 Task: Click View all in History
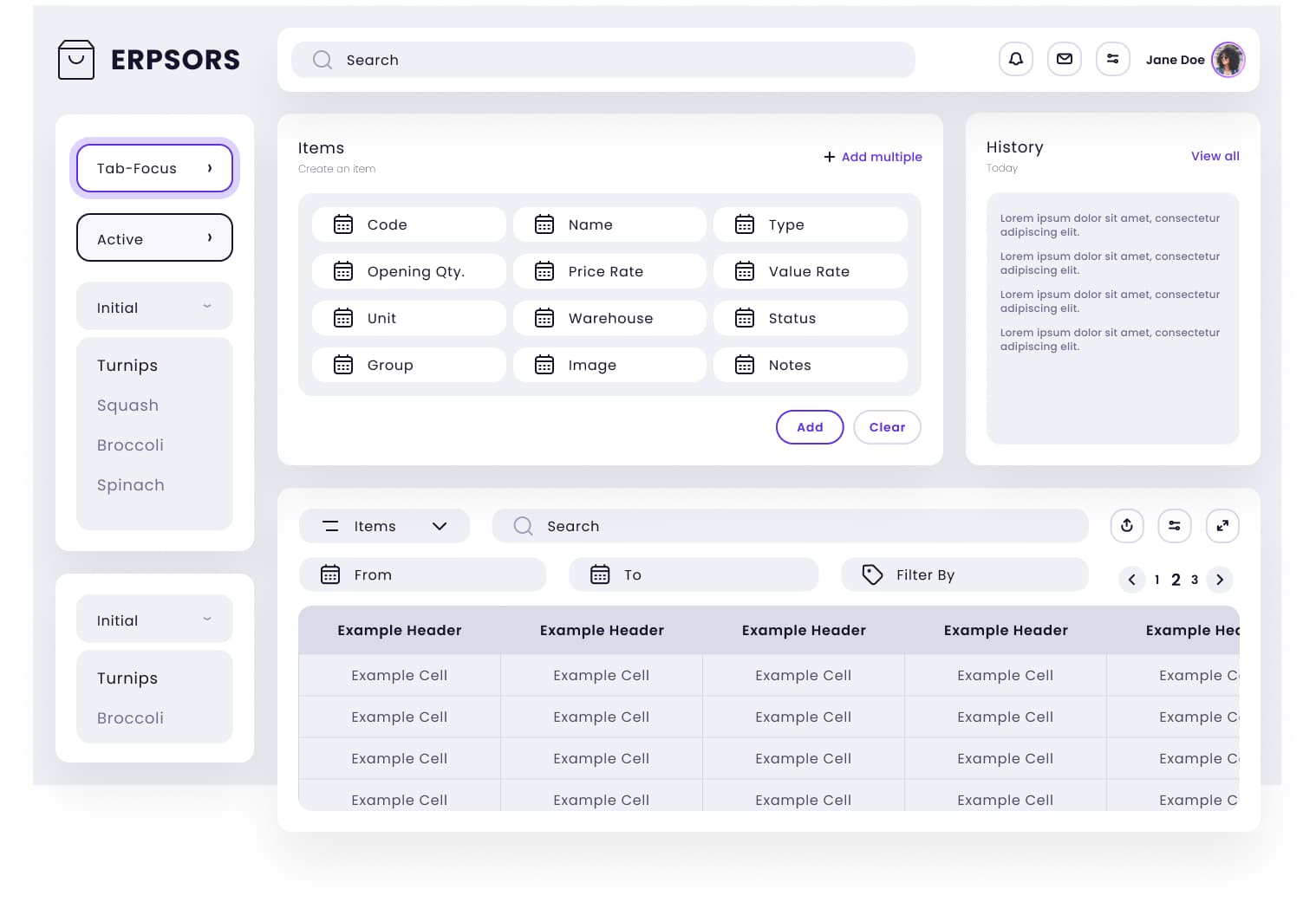pos(1215,156)
